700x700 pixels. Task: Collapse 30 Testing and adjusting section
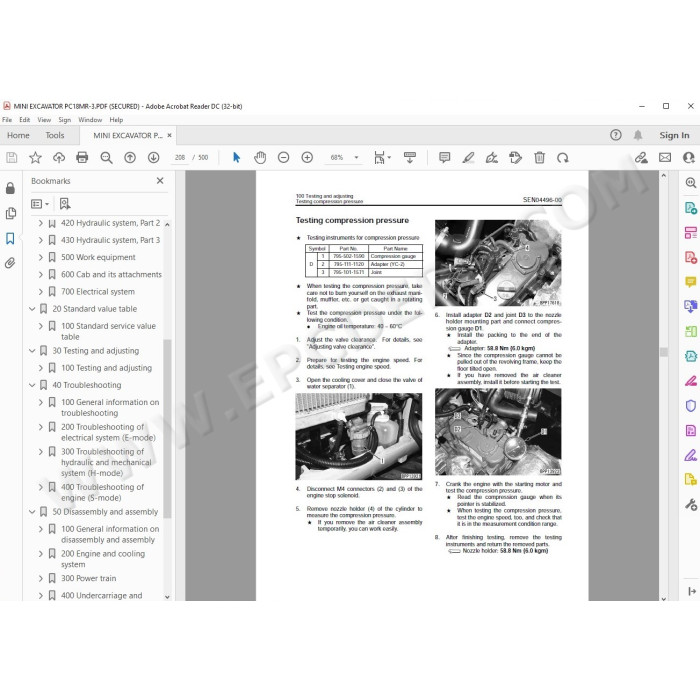point(32,351)
